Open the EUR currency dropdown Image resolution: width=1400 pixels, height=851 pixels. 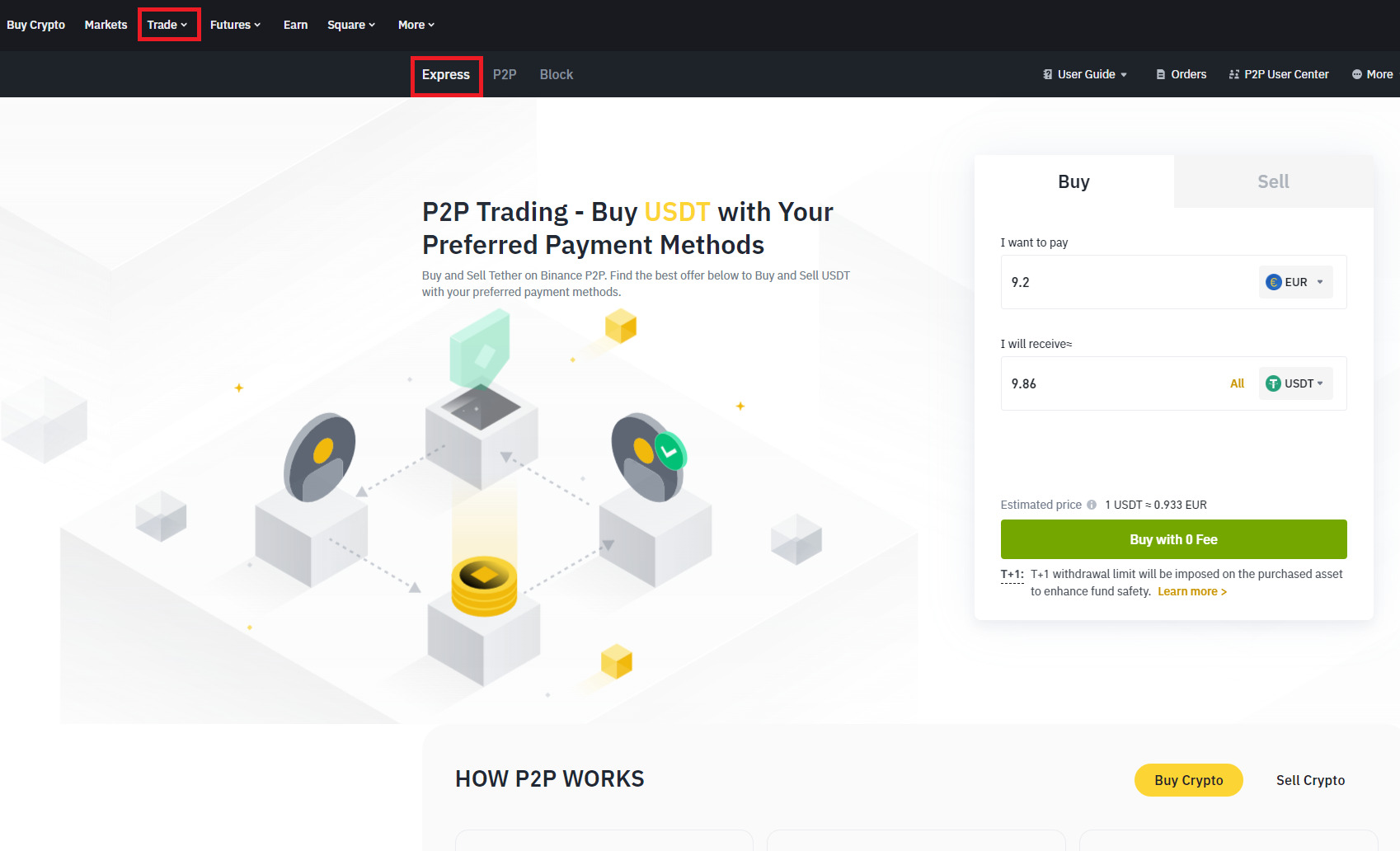pos(1296,282)
